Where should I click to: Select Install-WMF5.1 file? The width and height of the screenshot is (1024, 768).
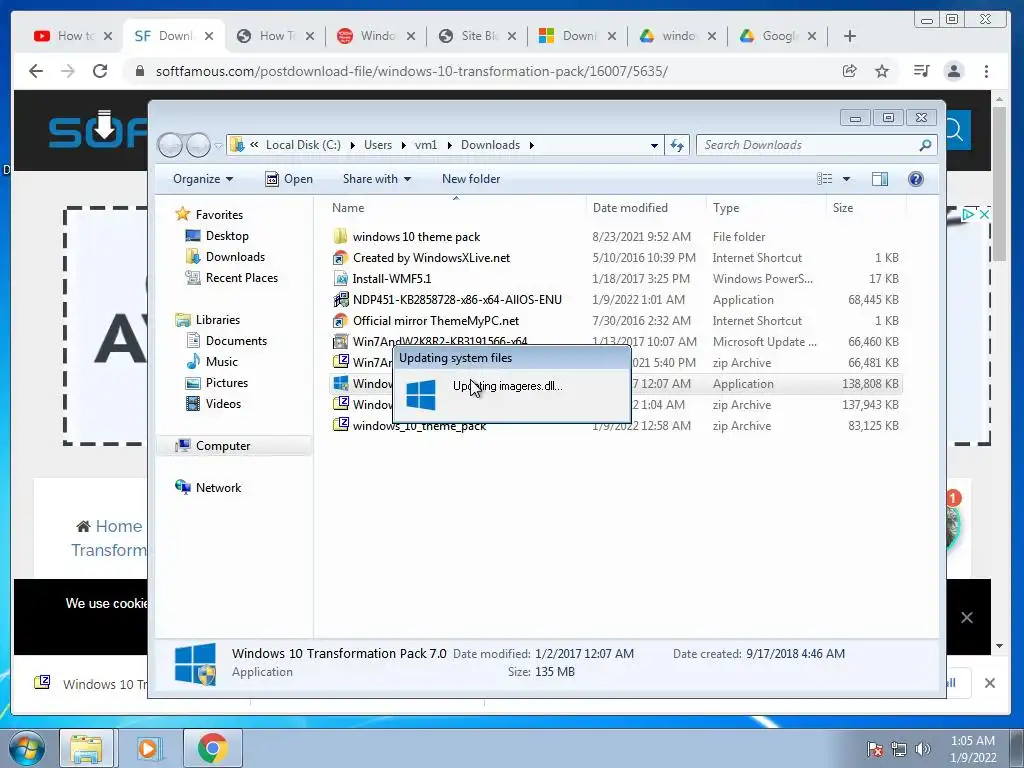coord(392,279)
